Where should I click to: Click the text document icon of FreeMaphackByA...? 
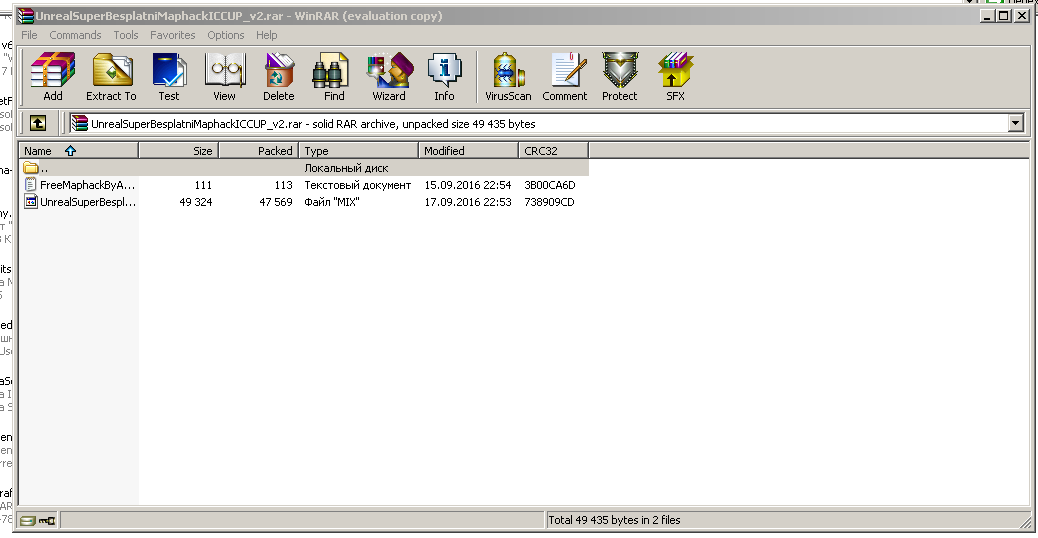click(30, 185)
